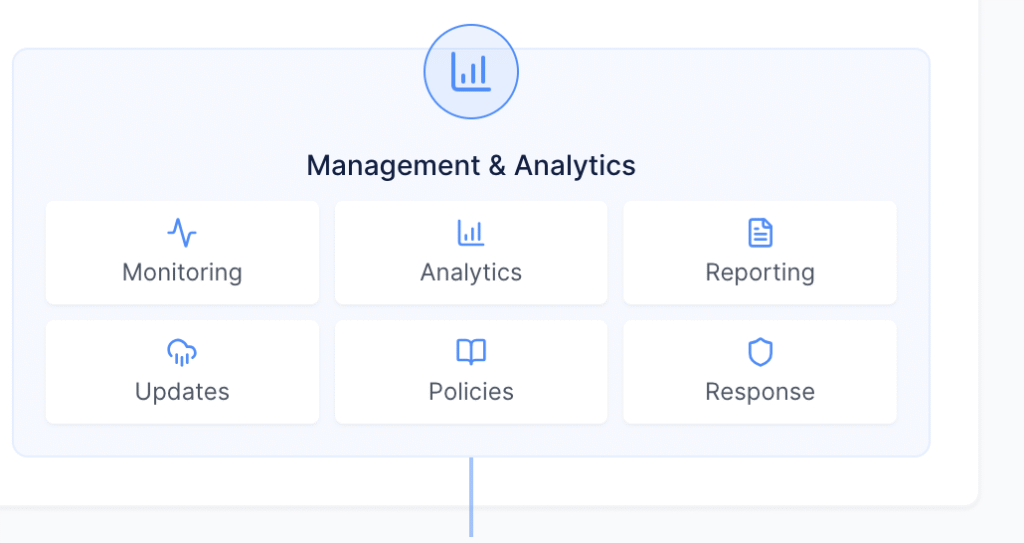1024x543 pixels.
Task: Click the Response shield icon
Action: (x=760, y=352)
